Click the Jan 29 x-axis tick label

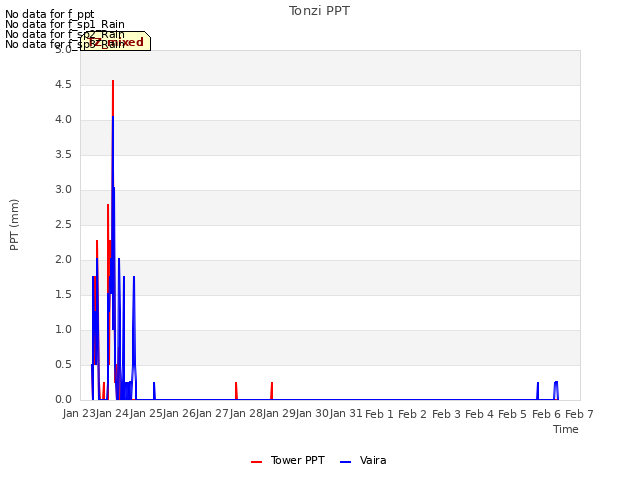[279, 414]
